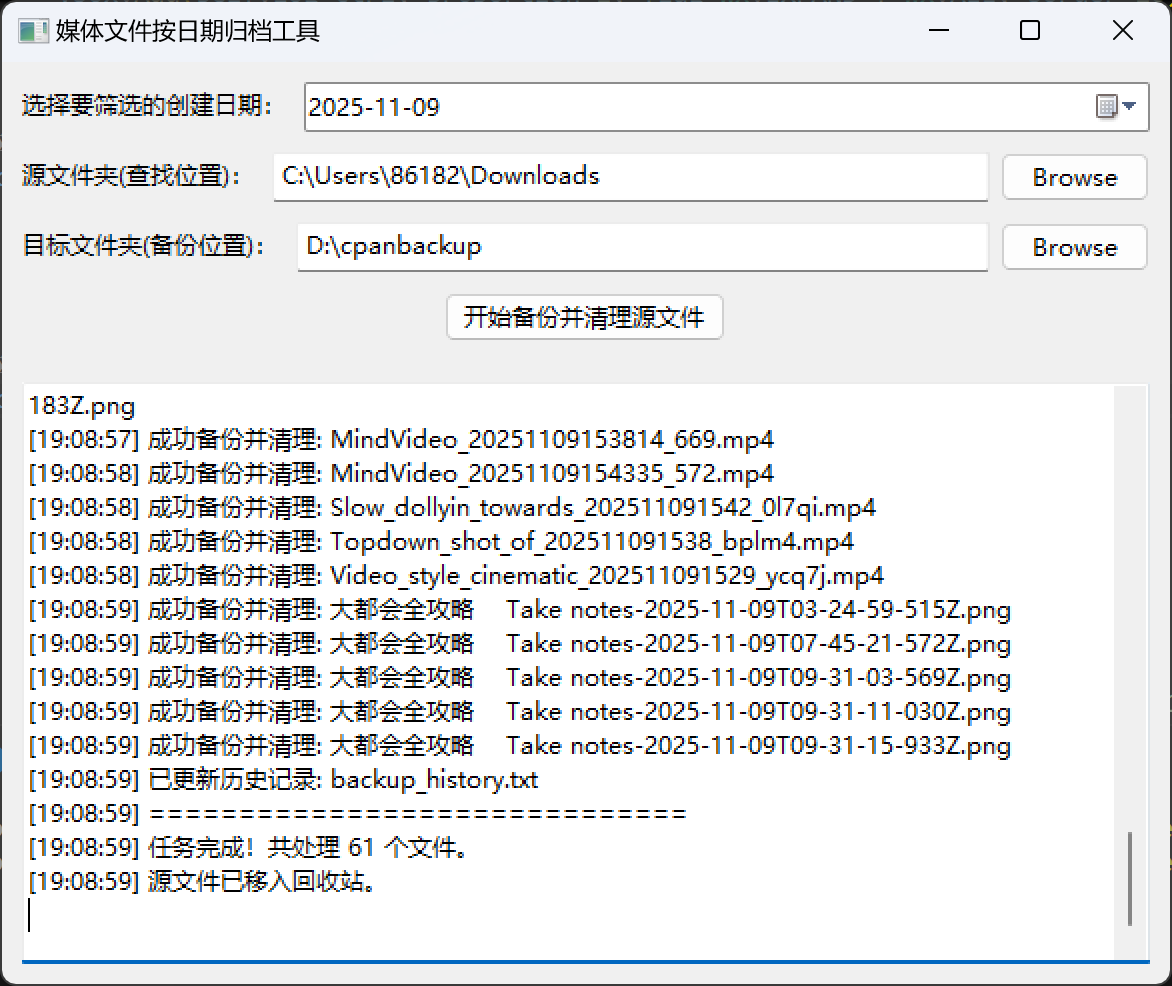Click the 开始备份并清理源文件 button
The height and width of the screenshot is (986, 1172).
(584, 317)
